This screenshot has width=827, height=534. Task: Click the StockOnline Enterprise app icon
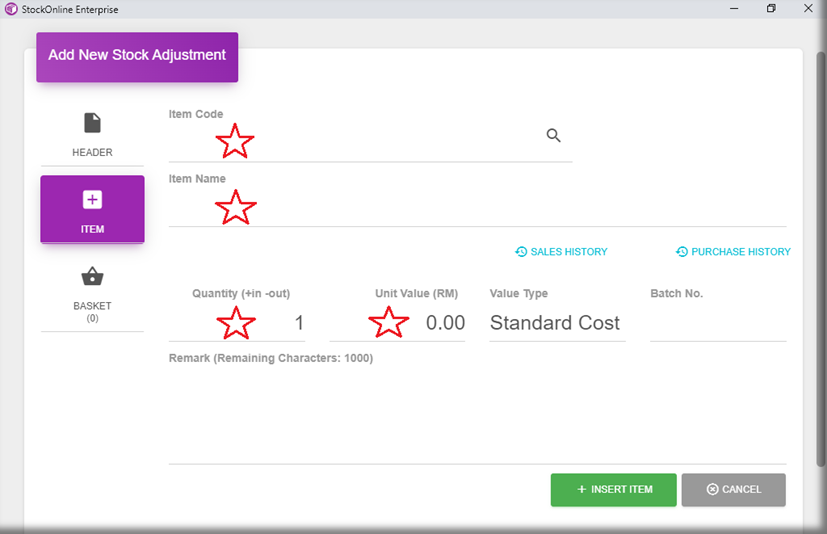(10, 9)
